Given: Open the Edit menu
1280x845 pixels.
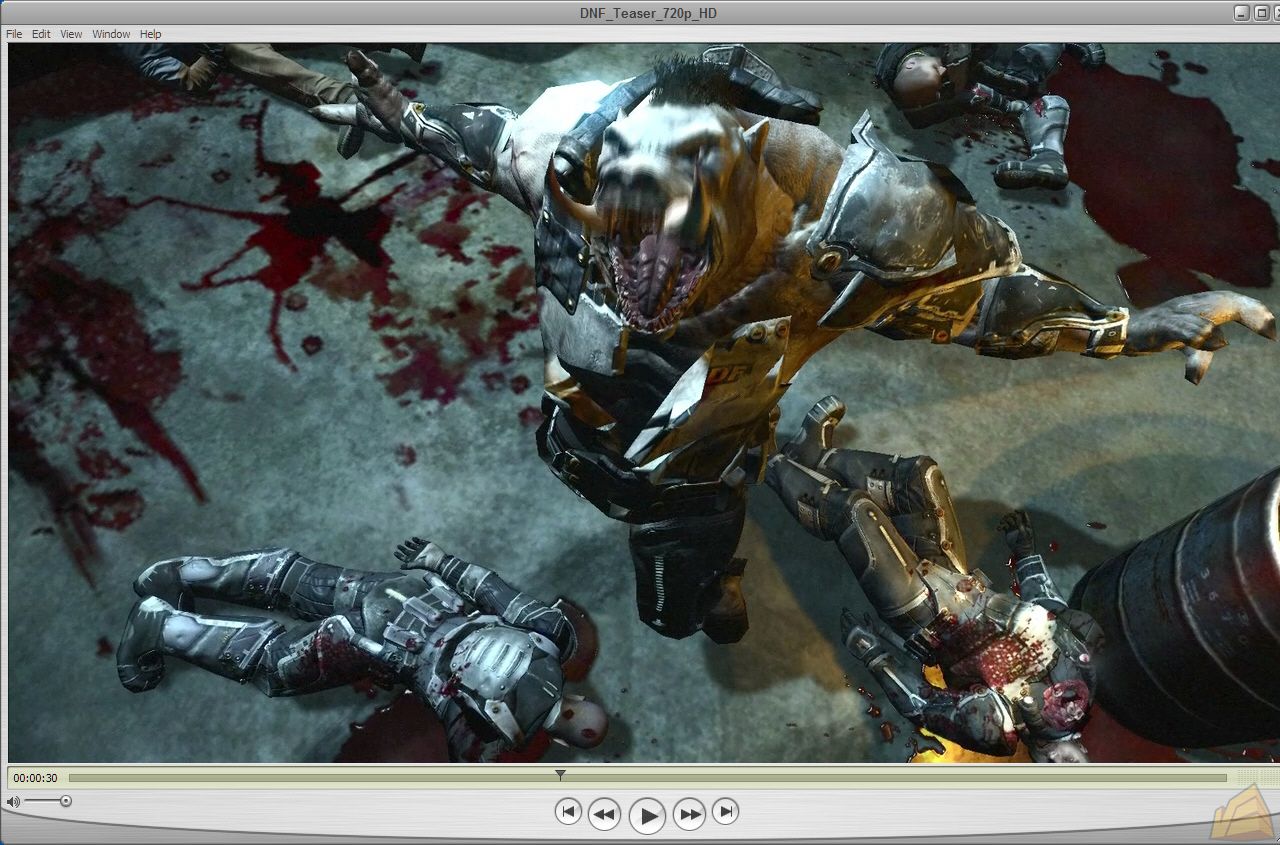Looking at the screenshot, I should pos(41,34).
